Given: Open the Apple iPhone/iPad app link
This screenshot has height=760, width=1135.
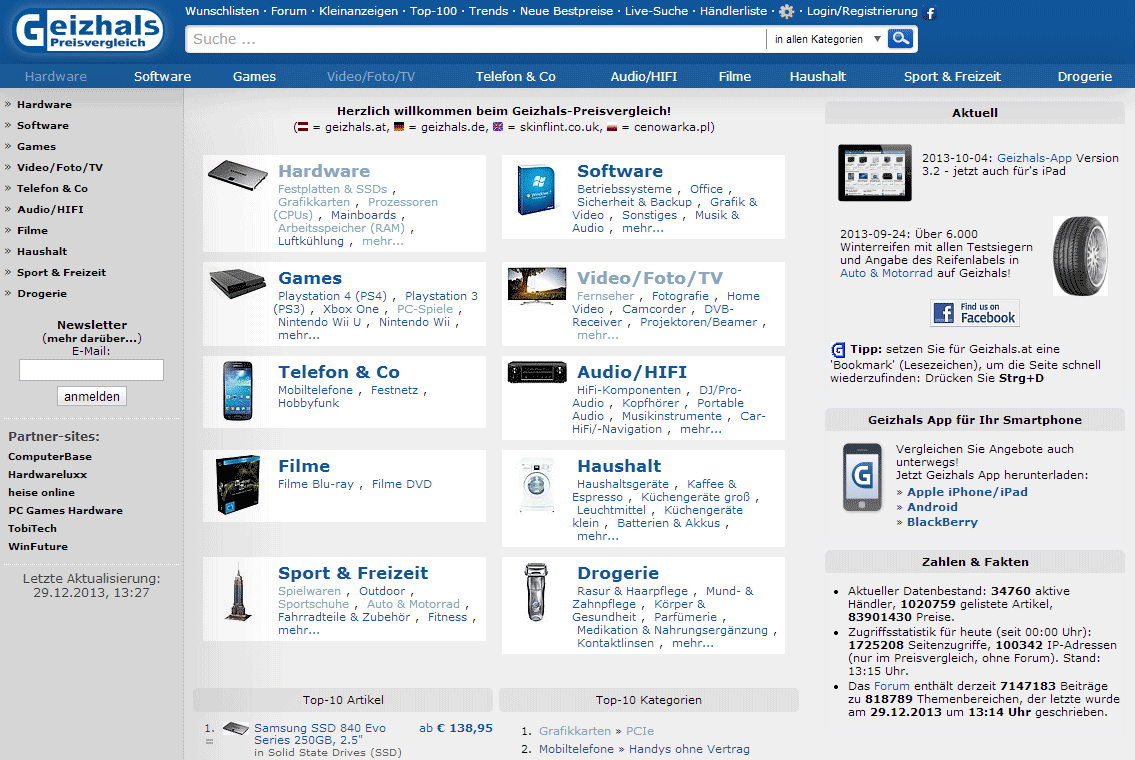Looking at the screenshot, I should point(967,491).
